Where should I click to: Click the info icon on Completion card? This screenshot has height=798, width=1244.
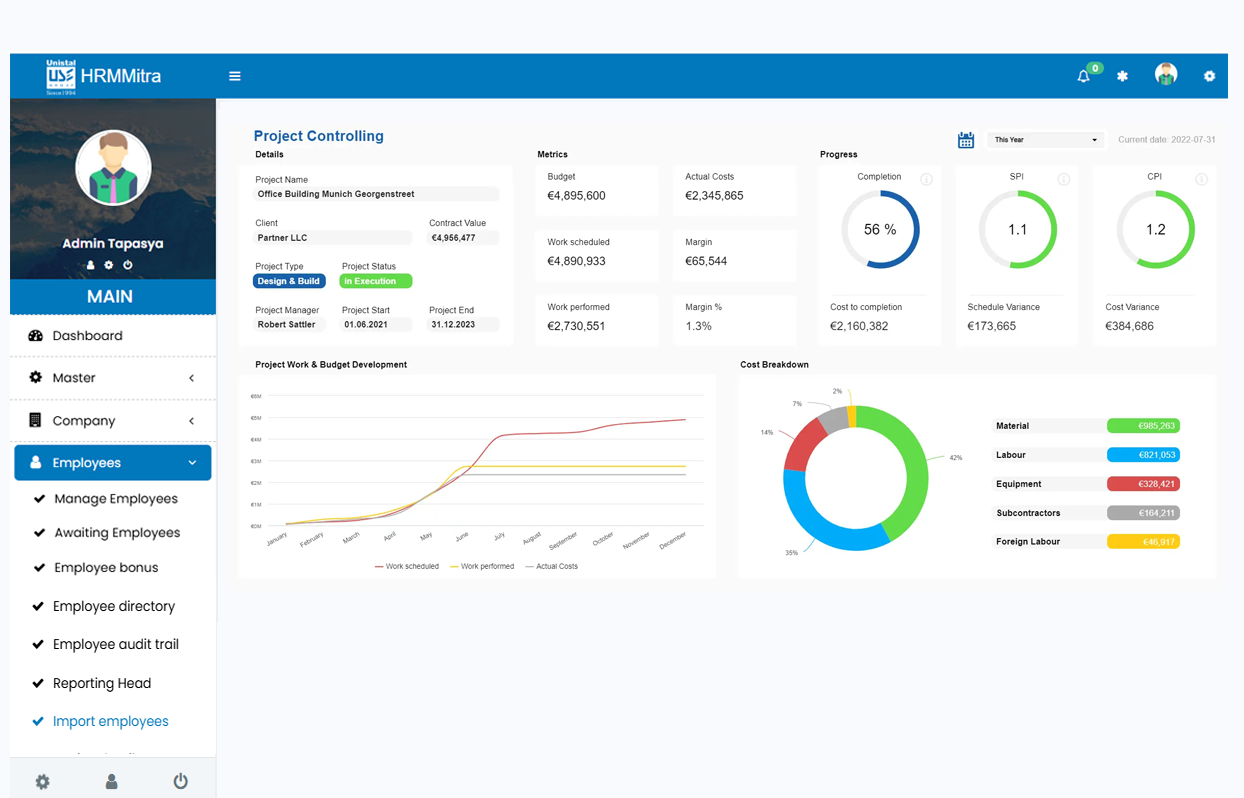tap(926, 180)
